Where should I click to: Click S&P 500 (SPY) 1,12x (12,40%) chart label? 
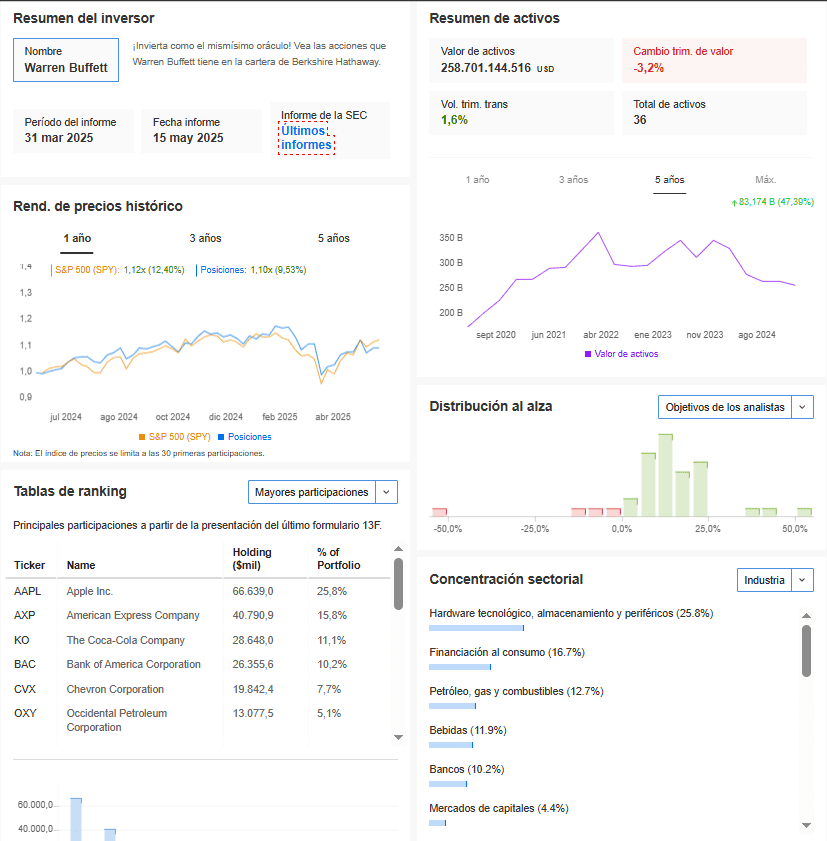(119, 270)
